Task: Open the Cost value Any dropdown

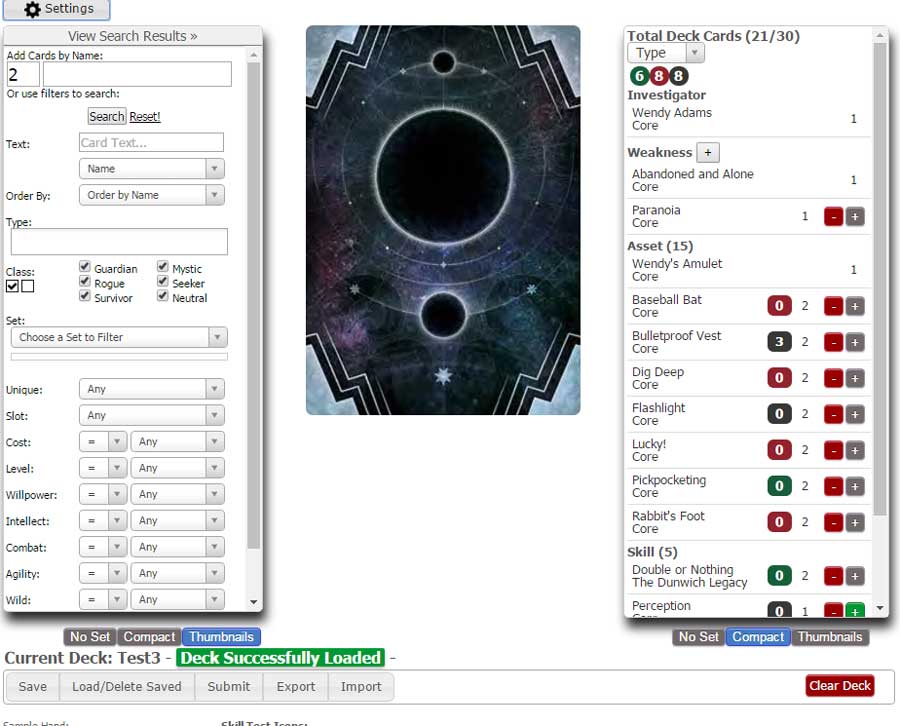Action: [x=177, y=442]
